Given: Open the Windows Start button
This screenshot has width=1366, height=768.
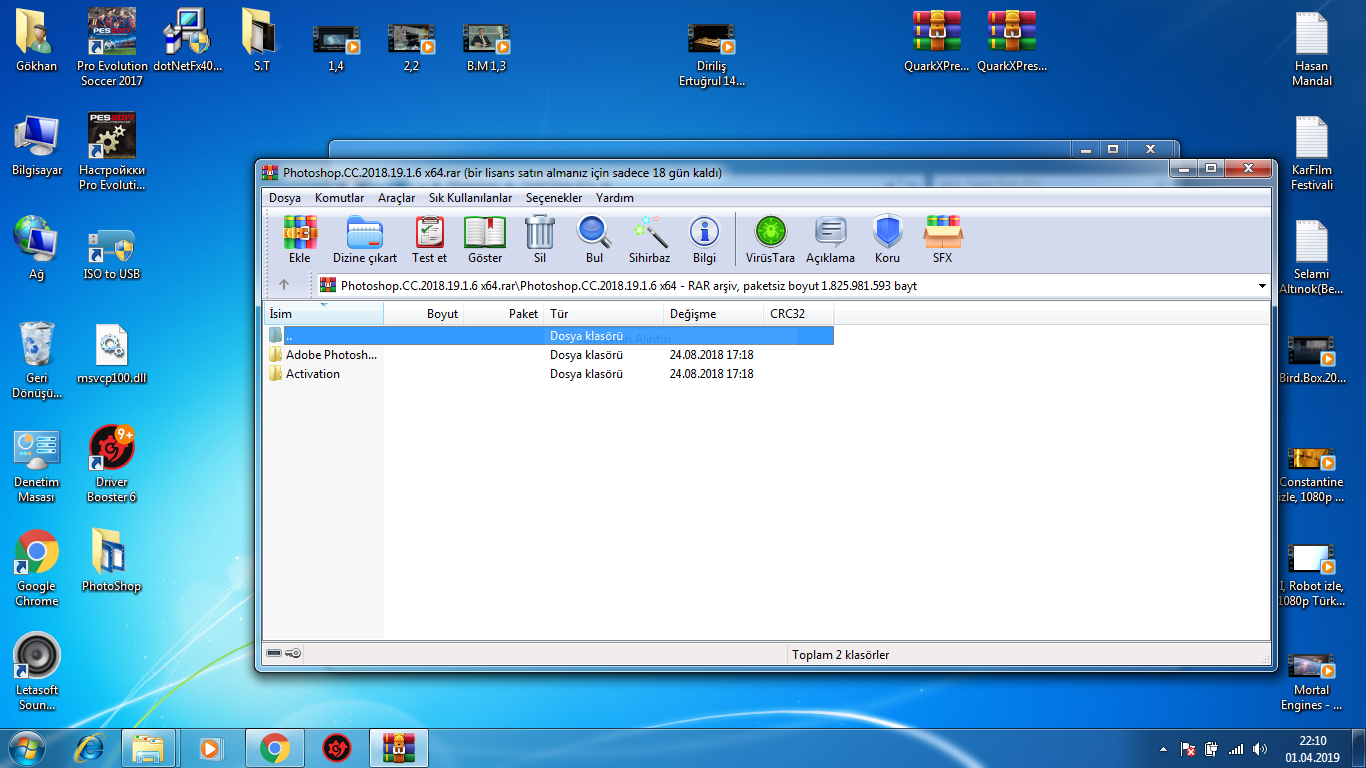Looking at the screenshot, I should point(27,747).
